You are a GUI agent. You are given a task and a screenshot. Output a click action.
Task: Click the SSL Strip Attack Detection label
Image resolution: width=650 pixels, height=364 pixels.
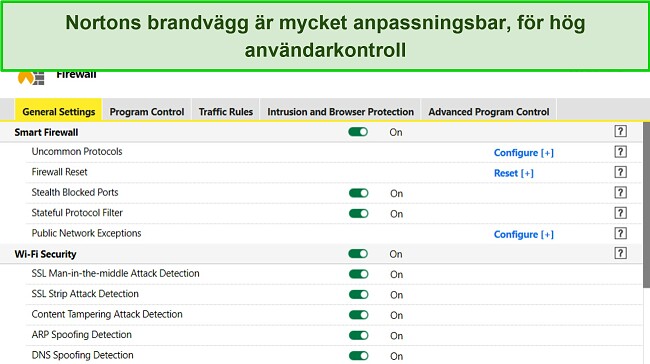pyautogui.click(x=85, y=294)
